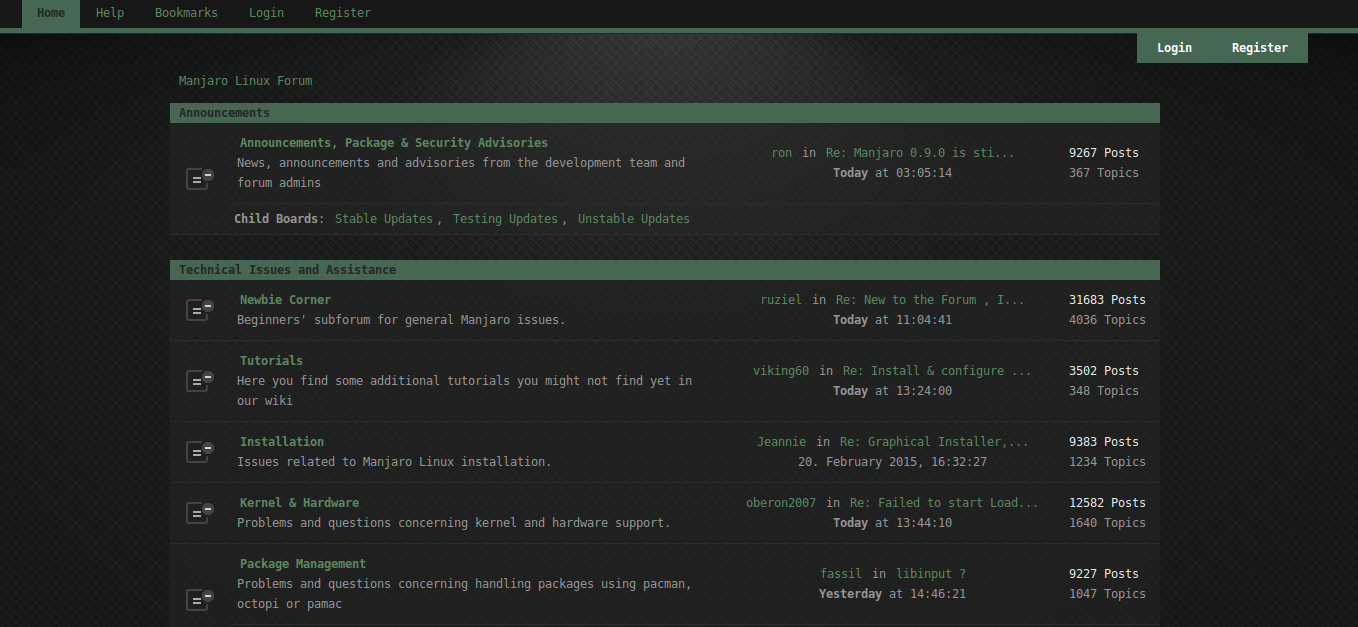Open the libinput ? topic

click(931, 573)
